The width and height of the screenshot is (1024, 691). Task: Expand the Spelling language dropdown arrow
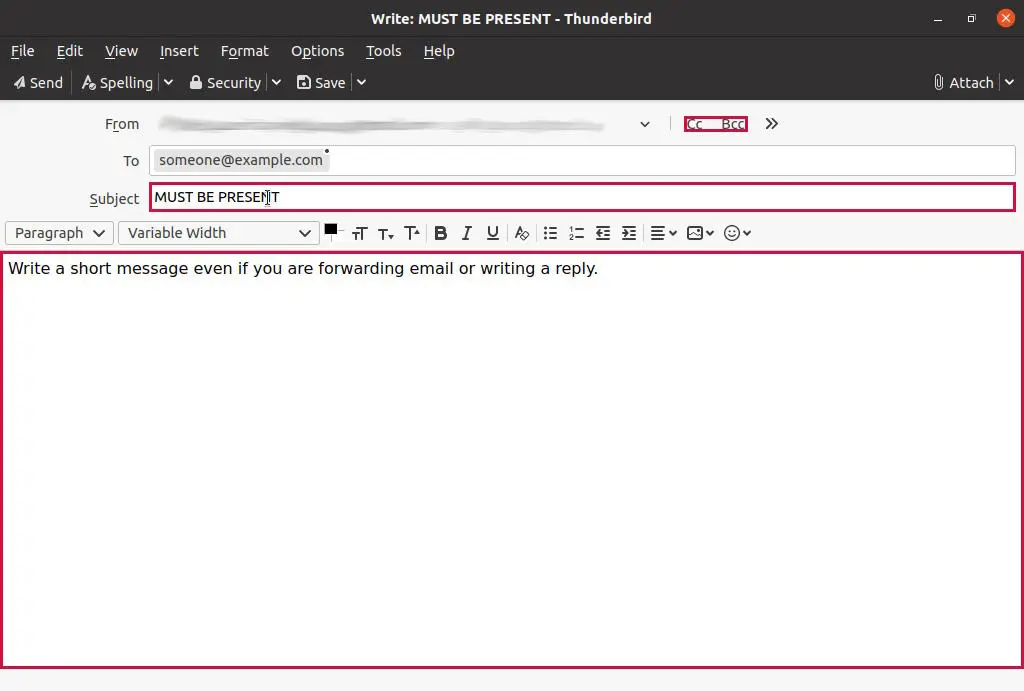[168, 83]
